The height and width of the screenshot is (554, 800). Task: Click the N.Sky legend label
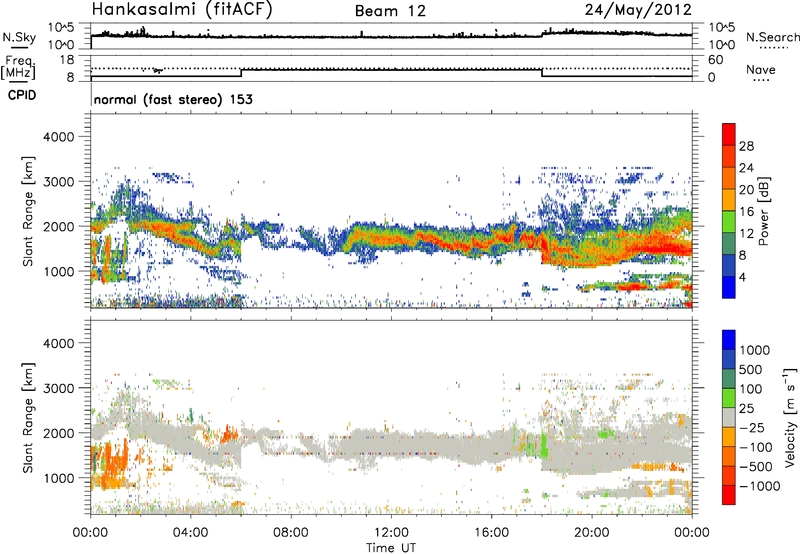(19, 38)
